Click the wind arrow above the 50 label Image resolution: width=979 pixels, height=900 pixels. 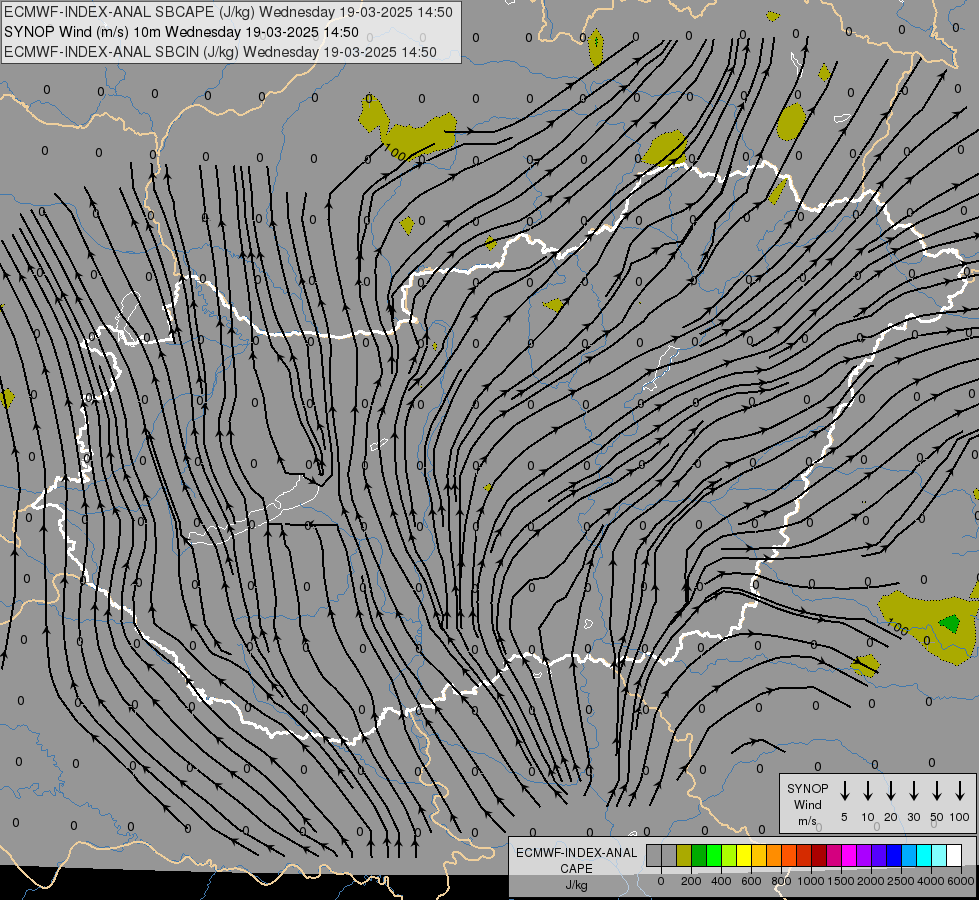coord(937,791)
